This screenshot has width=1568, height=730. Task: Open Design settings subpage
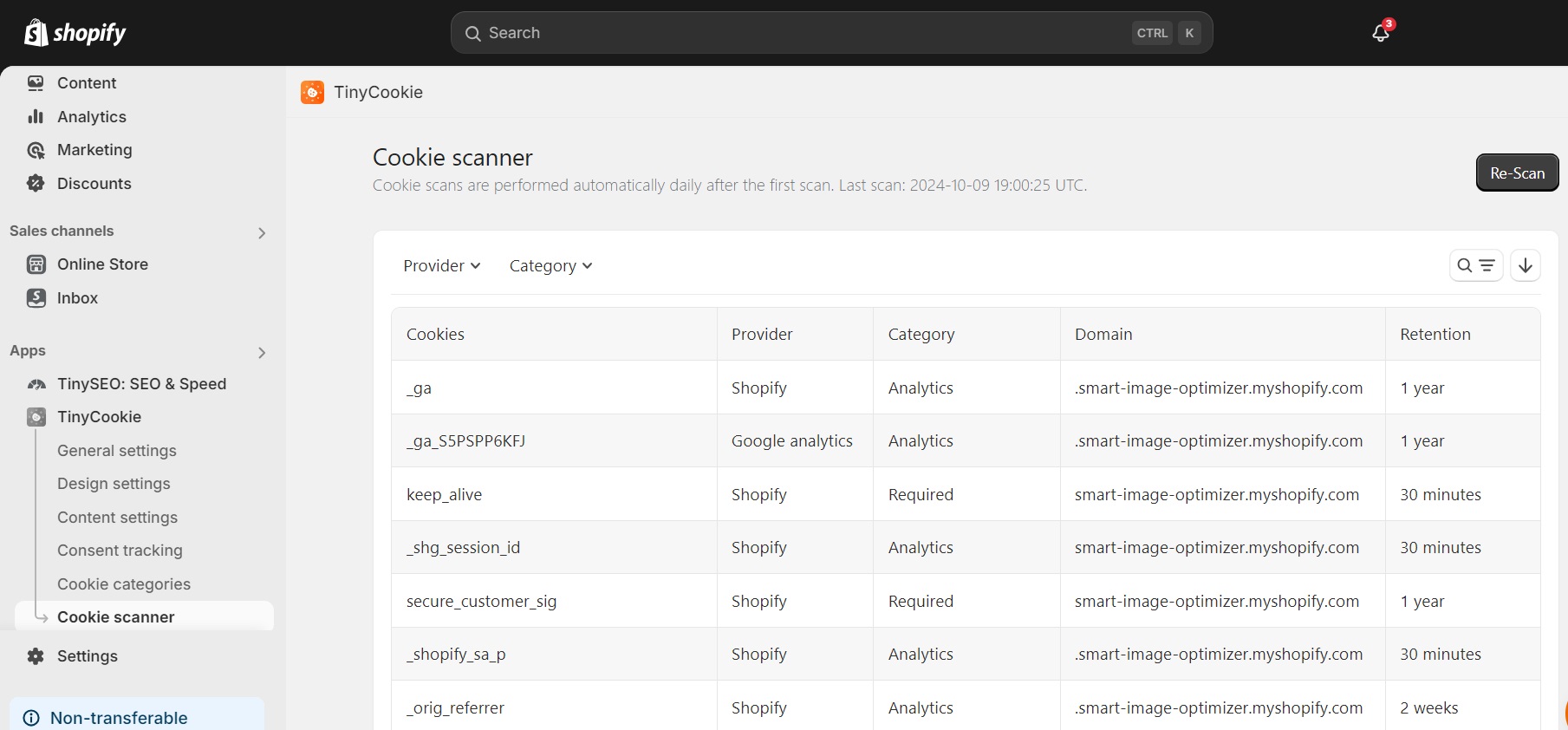coord(114,484)
